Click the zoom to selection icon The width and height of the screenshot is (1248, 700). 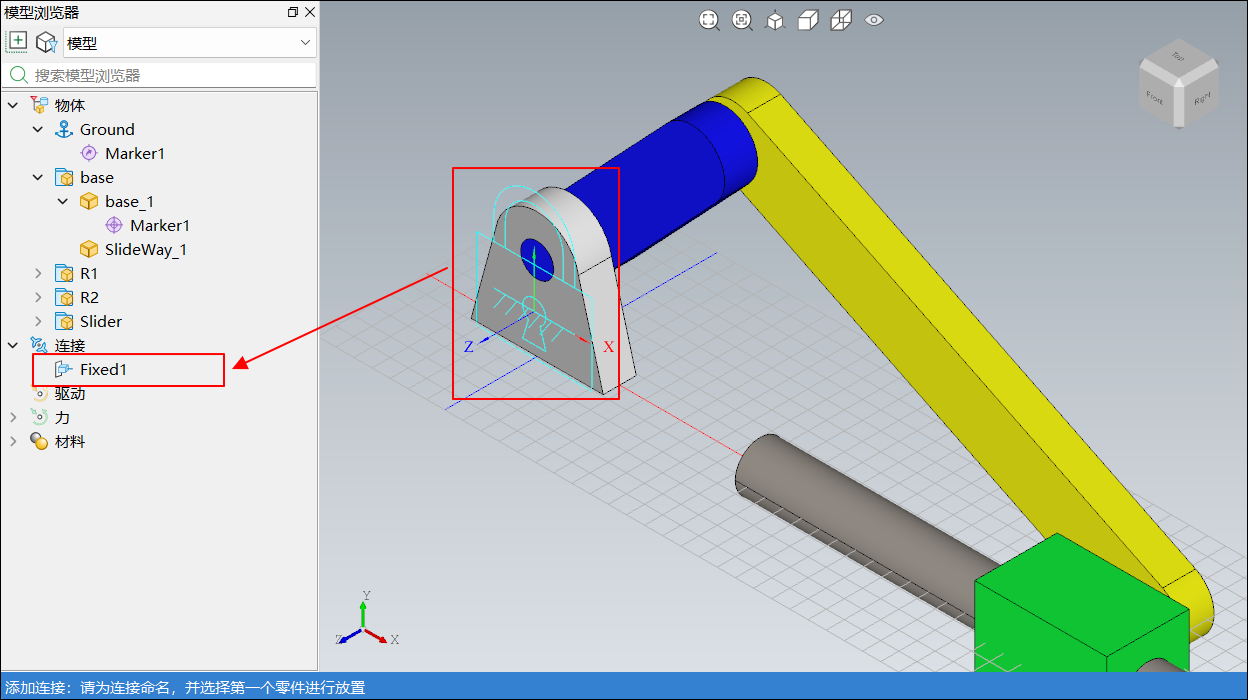[x=742, y=20]
